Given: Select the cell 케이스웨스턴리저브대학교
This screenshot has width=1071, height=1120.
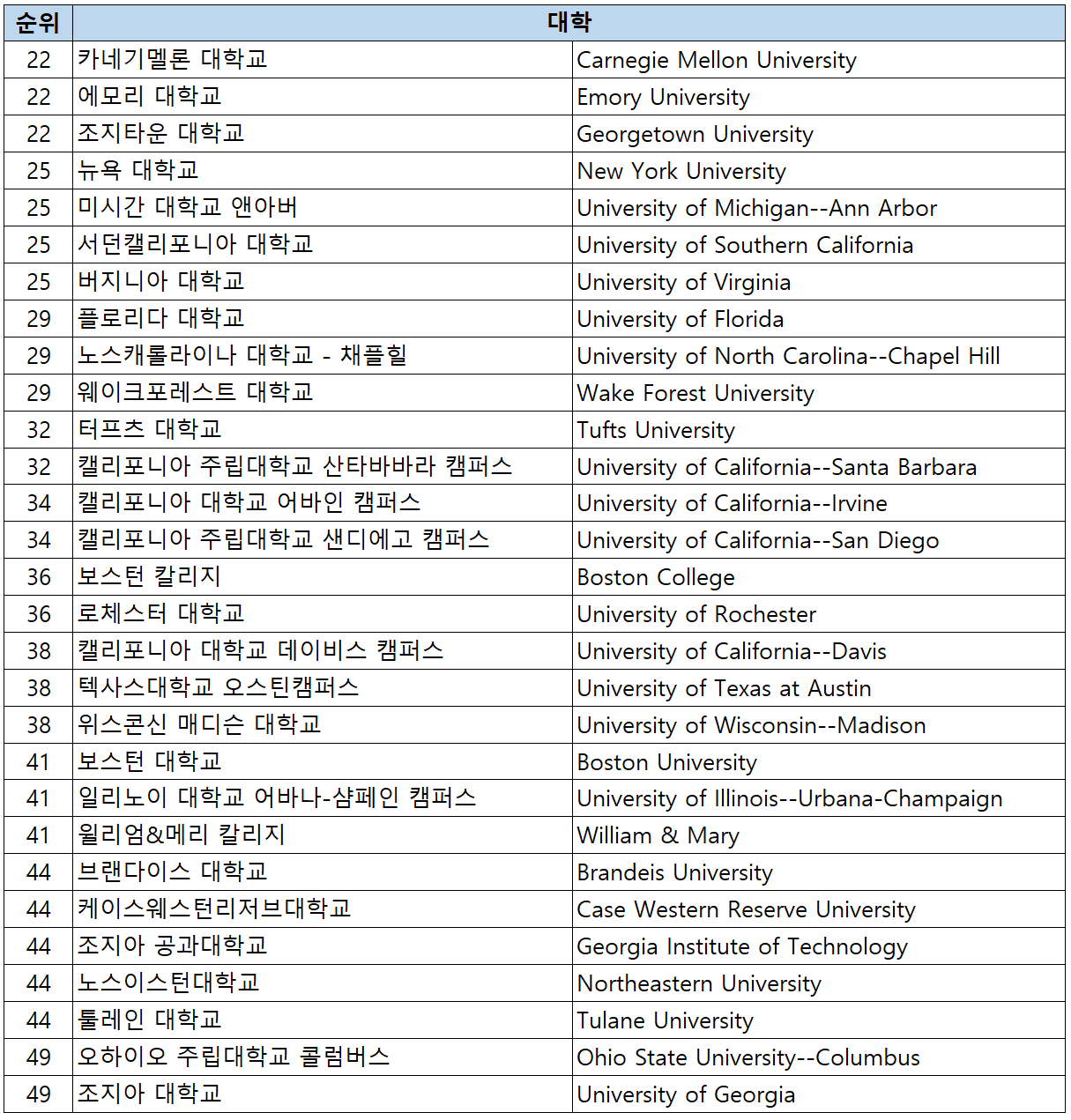Looking at the screenshot, I should tap(323, 909).
